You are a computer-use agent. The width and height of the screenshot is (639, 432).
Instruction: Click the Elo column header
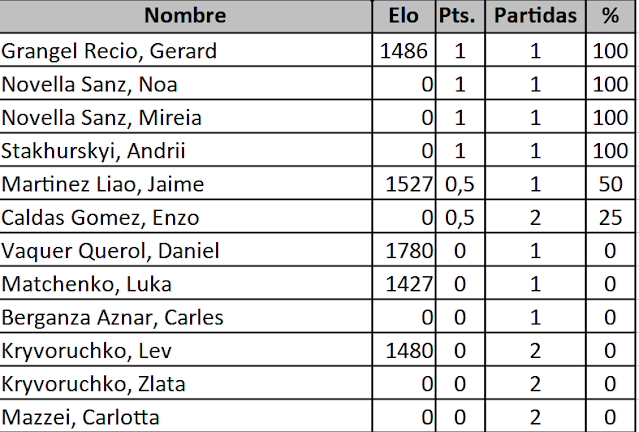(403, 16)
